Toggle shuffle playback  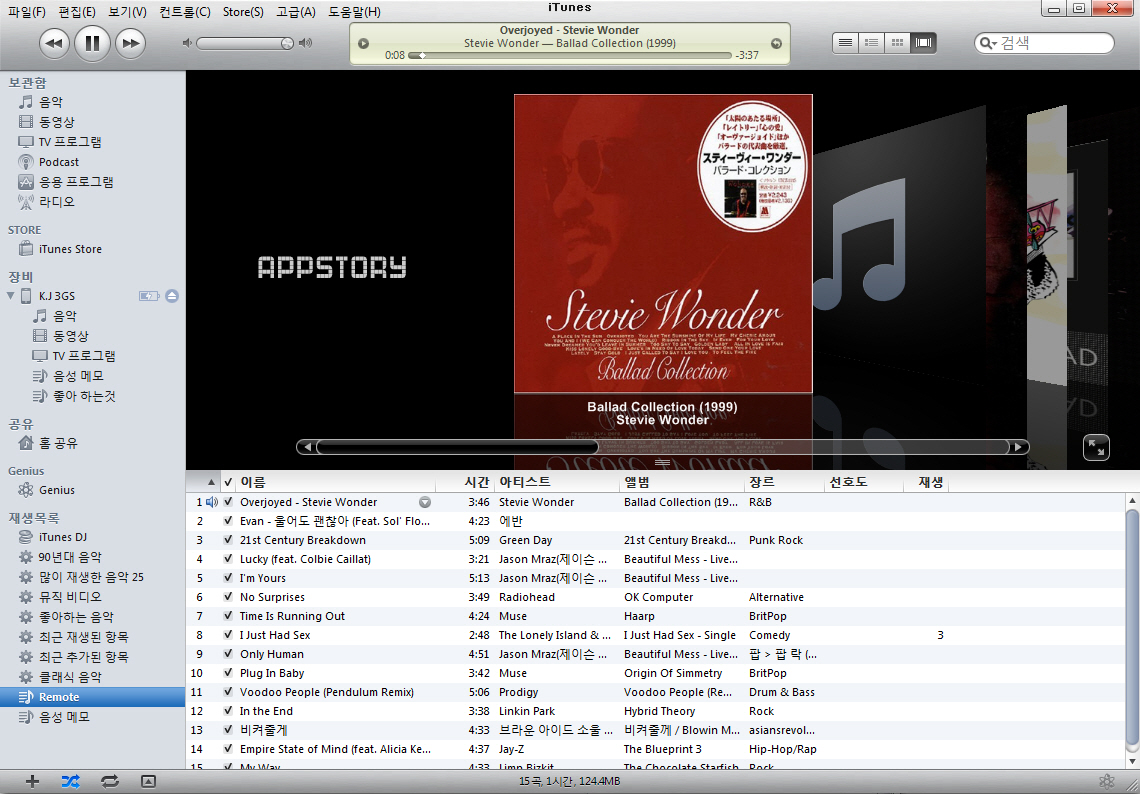71,782
